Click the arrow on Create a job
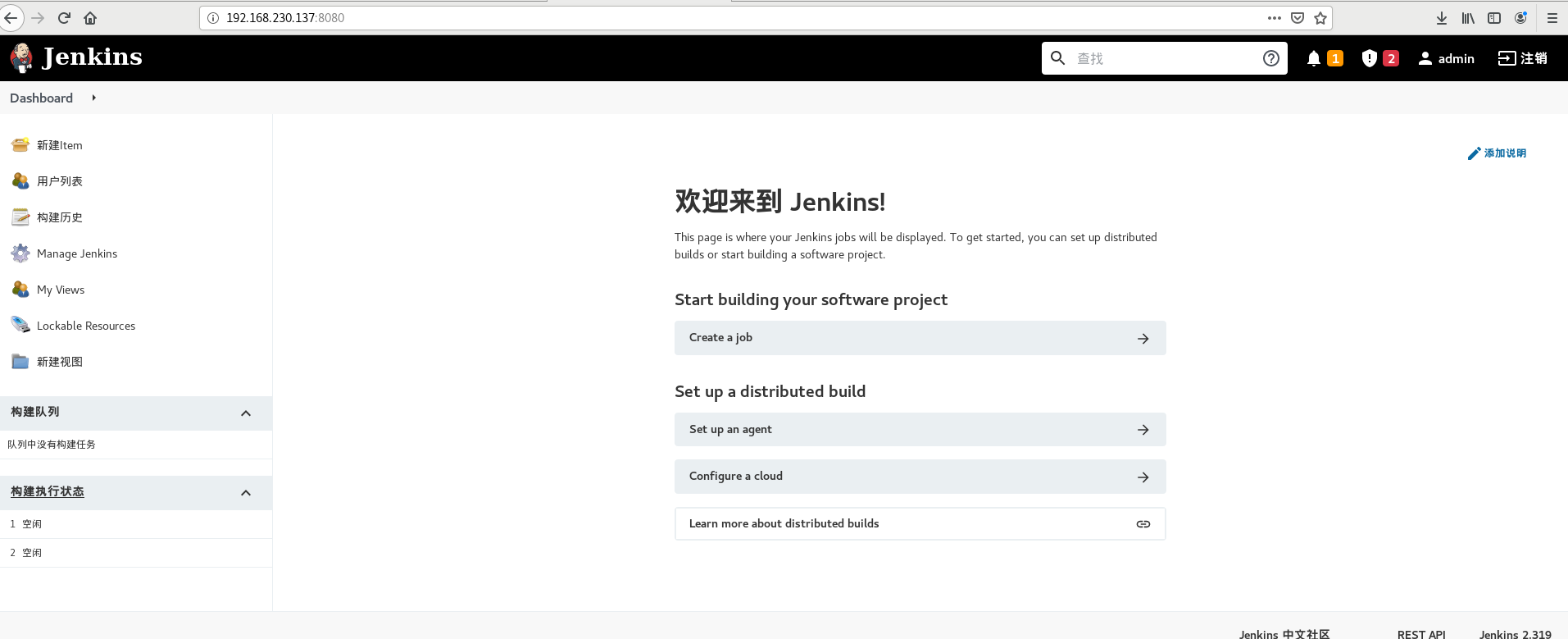The height and width of the screenshot is (639, 1568). pyautogui.click(x=1143, y=339)
